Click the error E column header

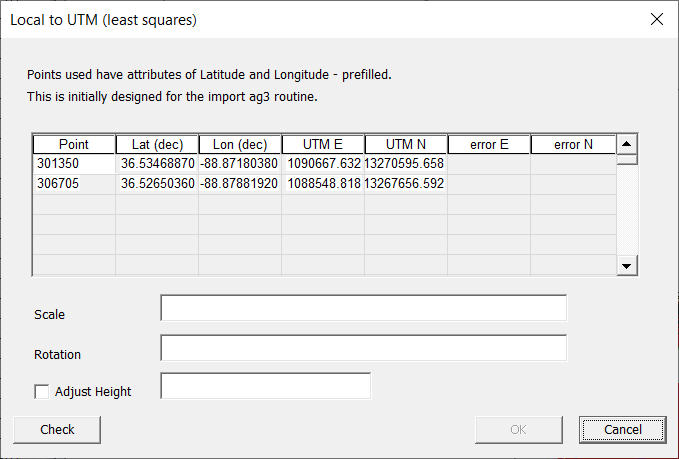[x=489, y=145]
